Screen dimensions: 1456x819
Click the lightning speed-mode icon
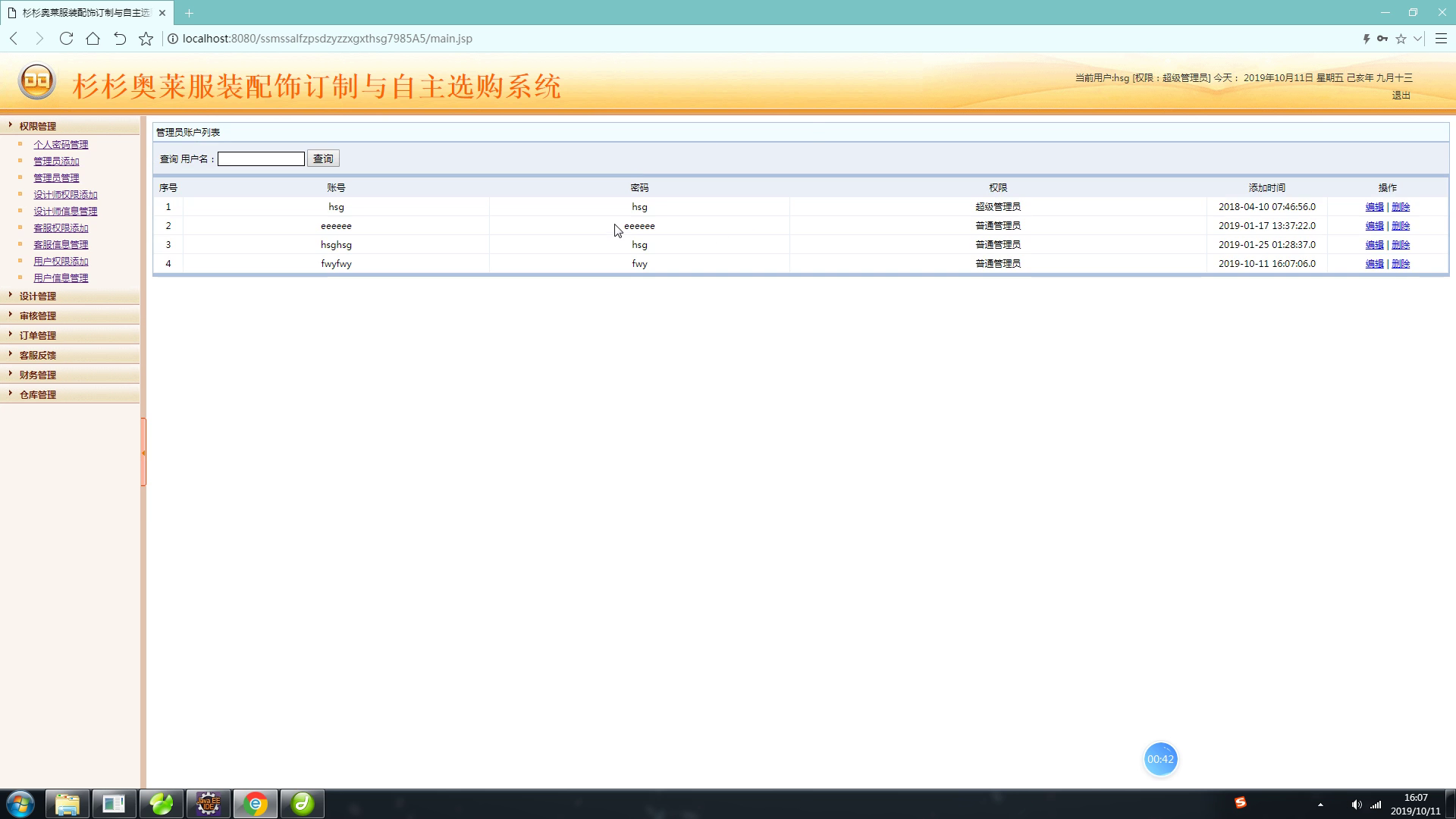[1366, 39]
